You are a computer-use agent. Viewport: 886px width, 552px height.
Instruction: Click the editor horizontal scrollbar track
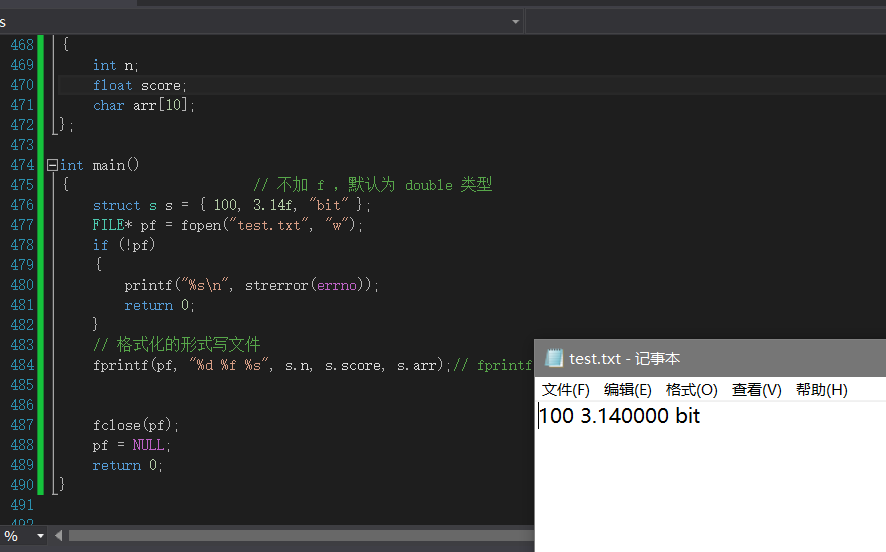pyautogui.click(x=301, y=535)
